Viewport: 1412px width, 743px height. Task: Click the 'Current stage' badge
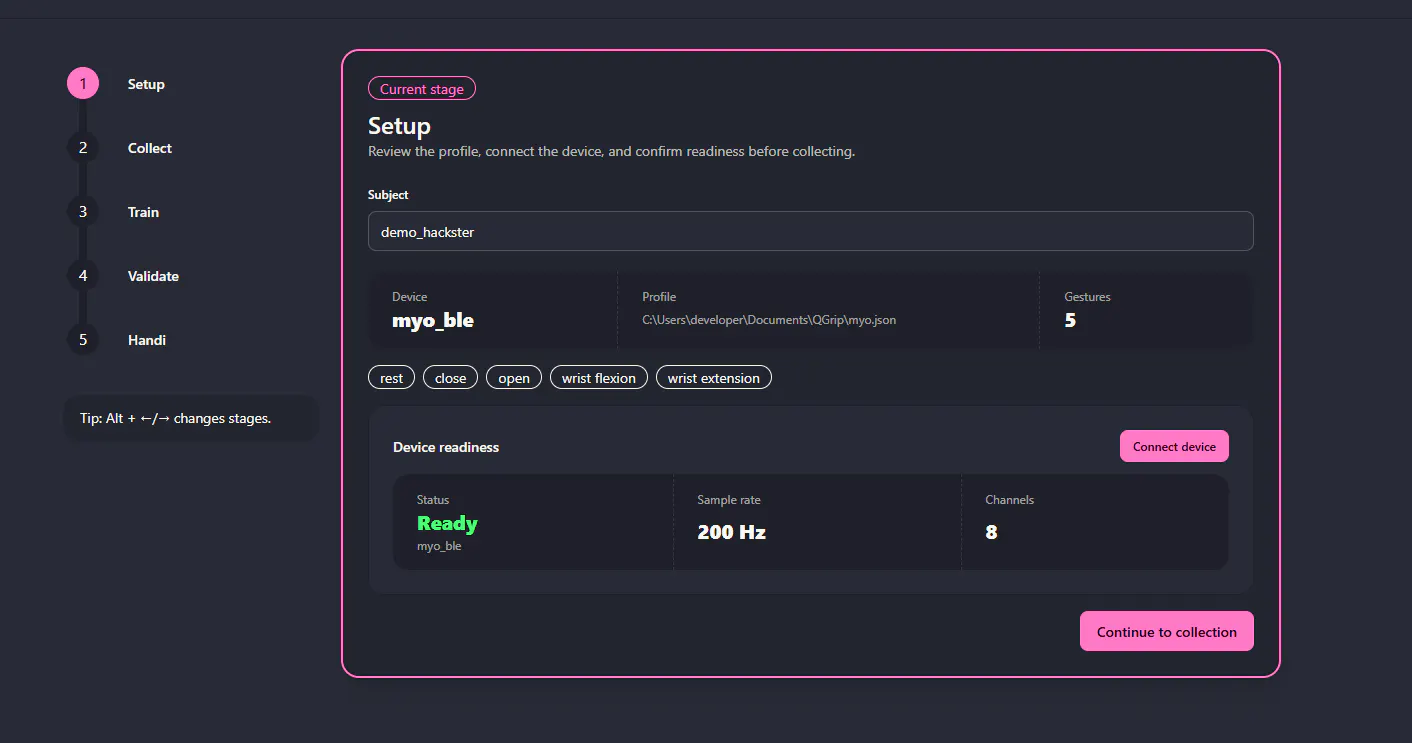tap(422, 89)
